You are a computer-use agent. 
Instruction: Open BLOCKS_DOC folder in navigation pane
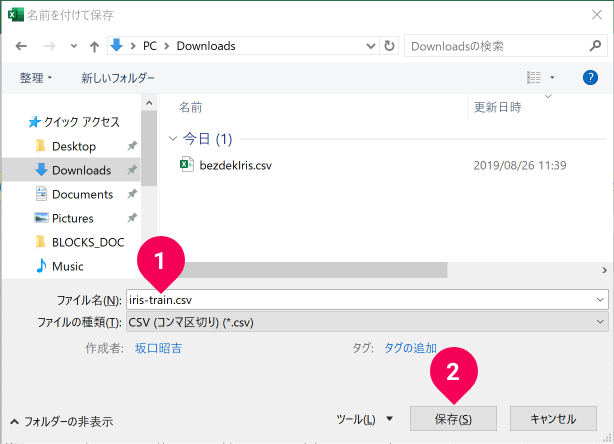pos(80,242)
